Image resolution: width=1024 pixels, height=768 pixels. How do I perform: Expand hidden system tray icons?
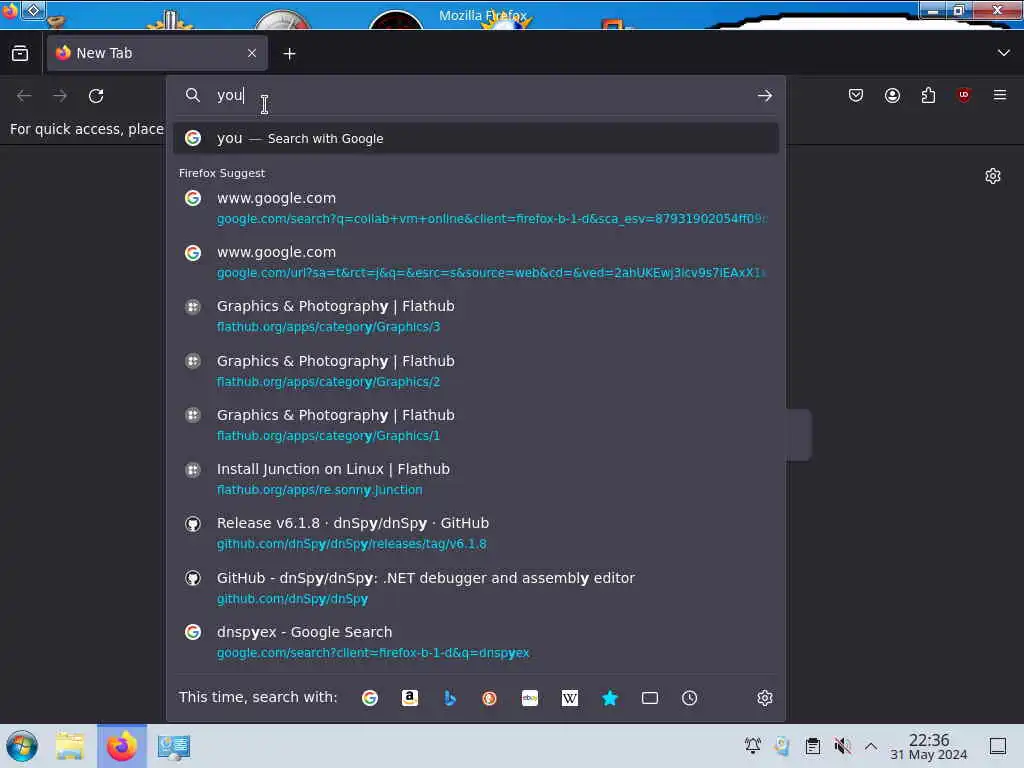pyautogui.click(x=871, y=745)
